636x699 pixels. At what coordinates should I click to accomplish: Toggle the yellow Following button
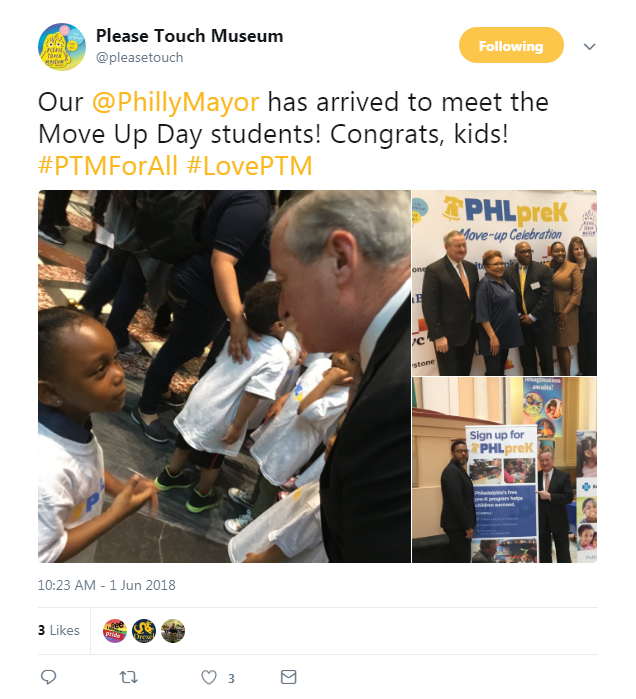click(511, 45)
